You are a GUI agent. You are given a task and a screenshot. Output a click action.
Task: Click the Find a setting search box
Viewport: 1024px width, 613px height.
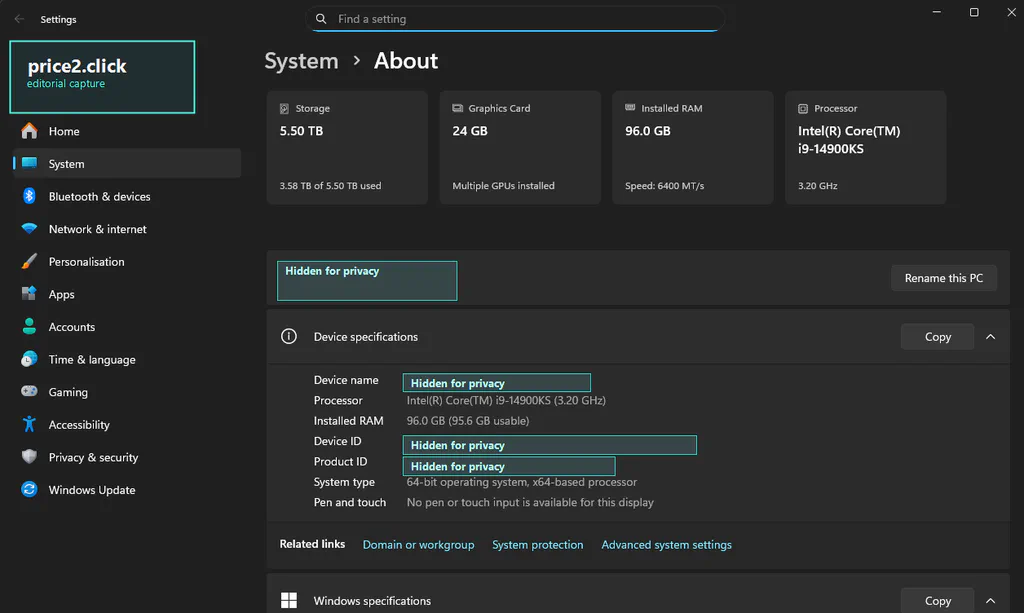pyautogui.click(x=515, y=19)
